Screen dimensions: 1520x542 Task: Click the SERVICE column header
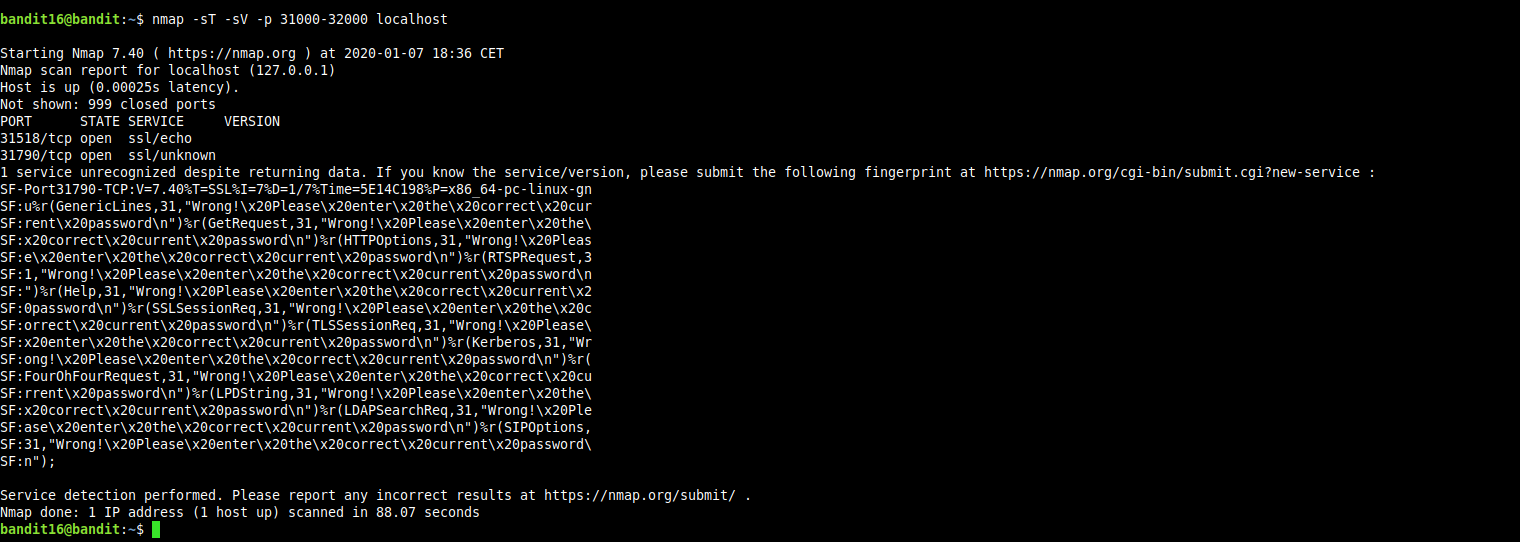tap(156, 121)
